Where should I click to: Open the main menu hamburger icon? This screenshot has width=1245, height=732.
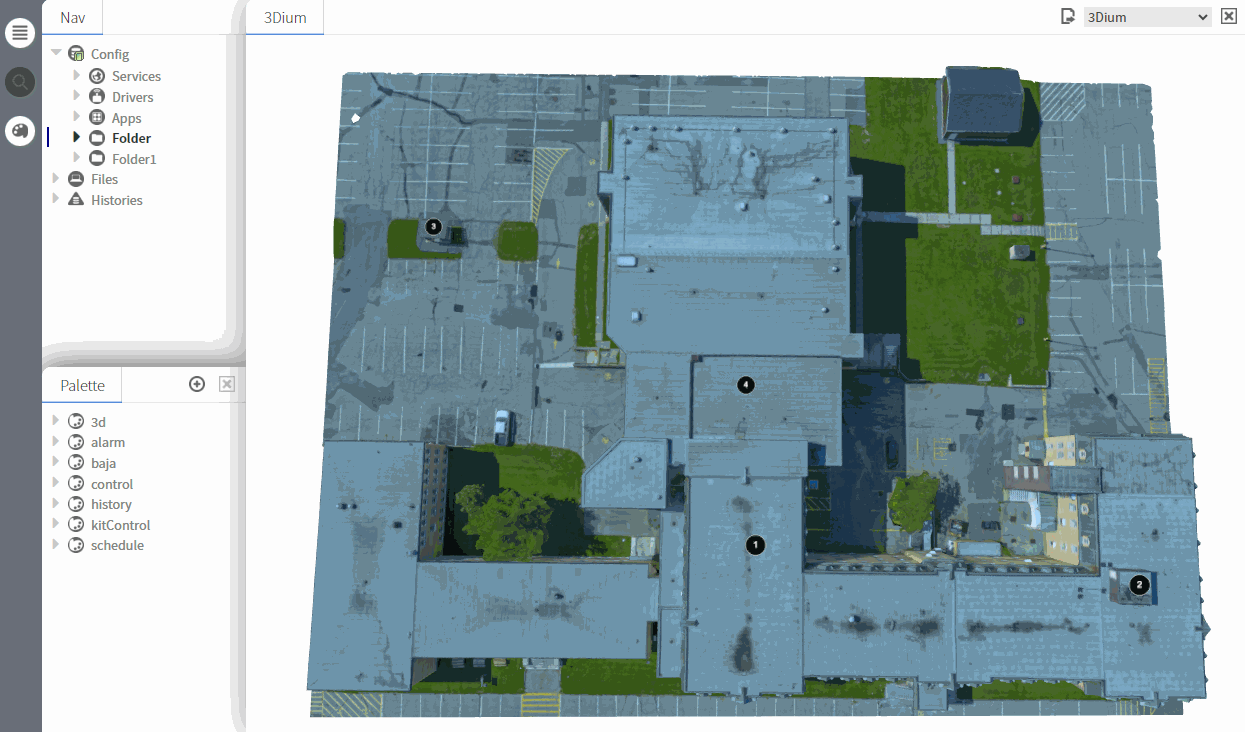click(20, 33)
